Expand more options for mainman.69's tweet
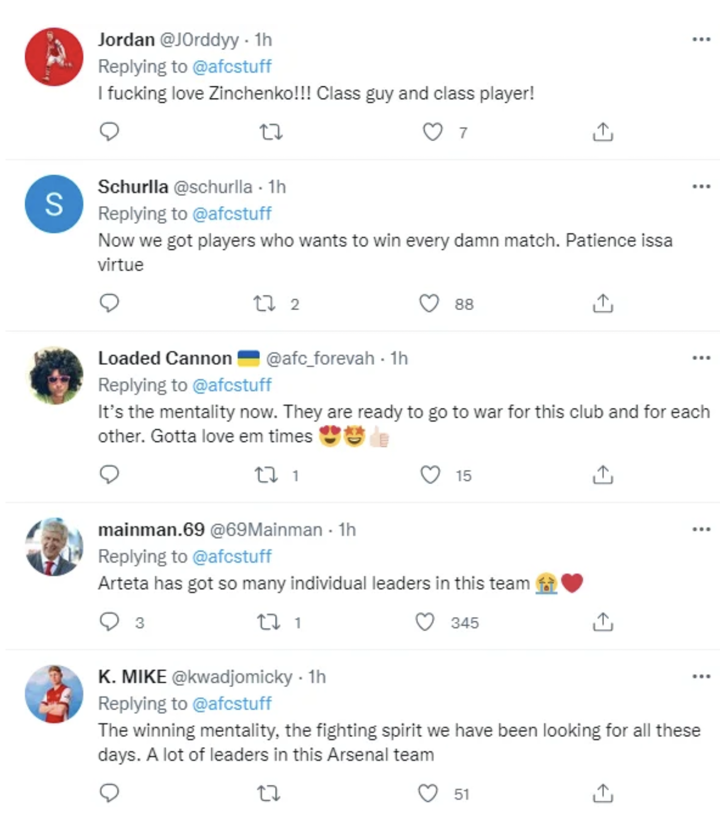Screen dimensions: 720x815 point(702,529)
